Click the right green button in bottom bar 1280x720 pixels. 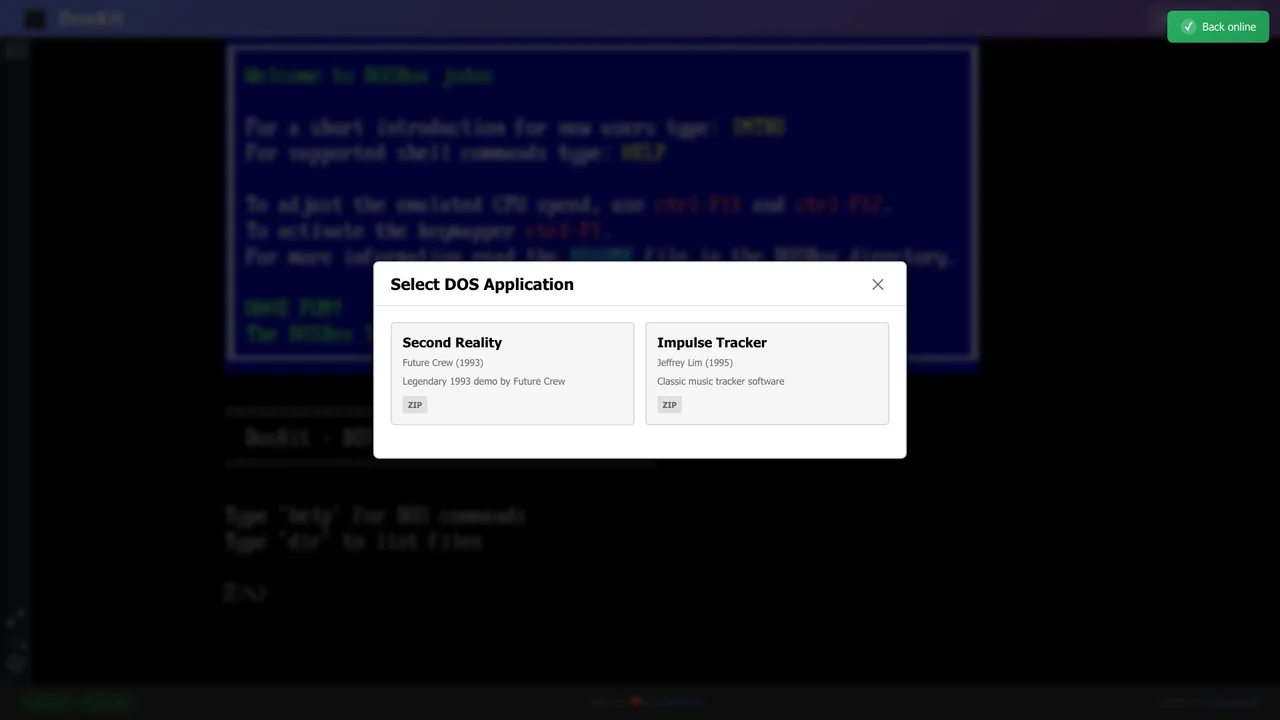[x=108, y=701]
